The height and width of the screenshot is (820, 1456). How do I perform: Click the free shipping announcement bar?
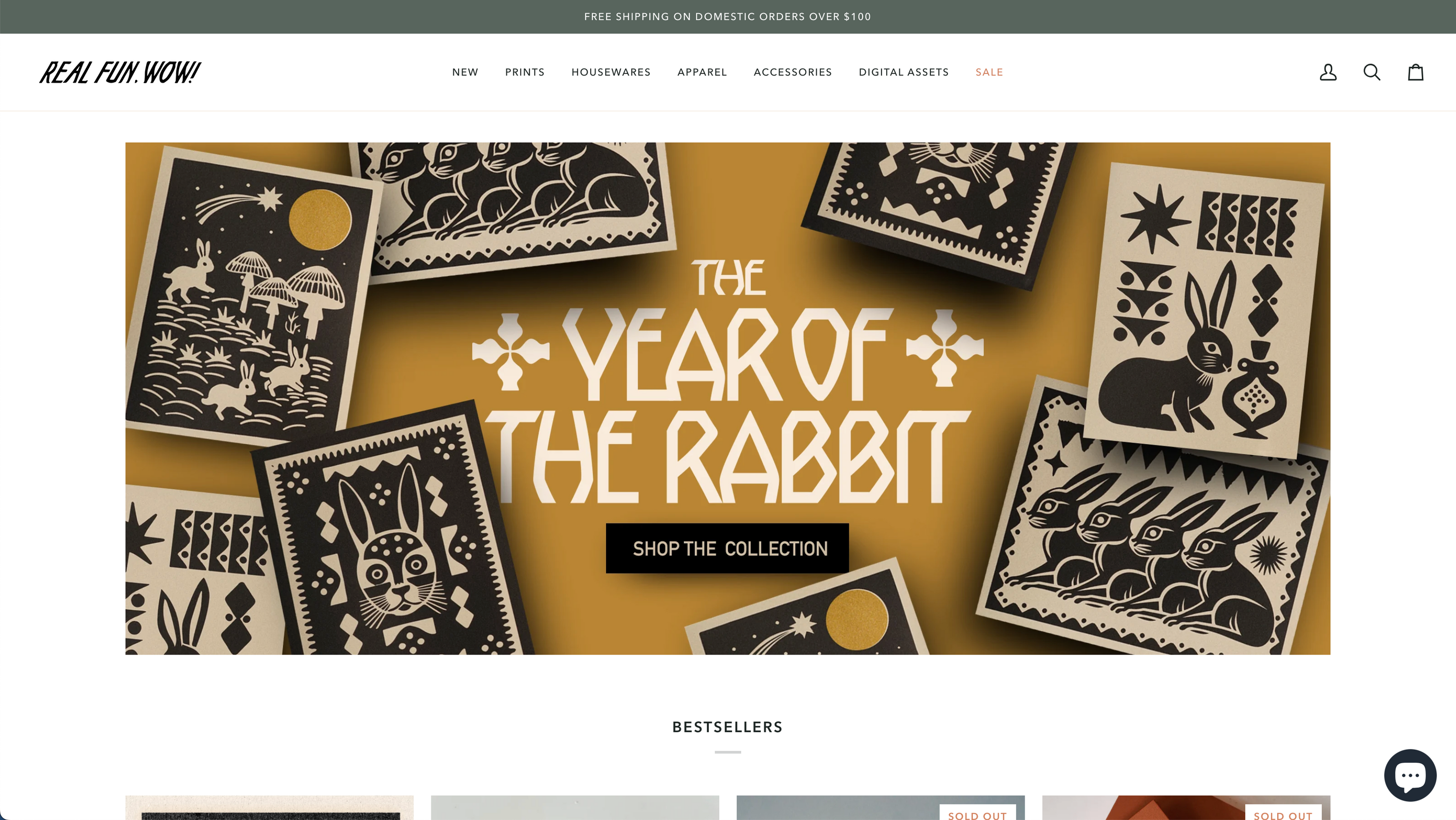pos(728,17)
